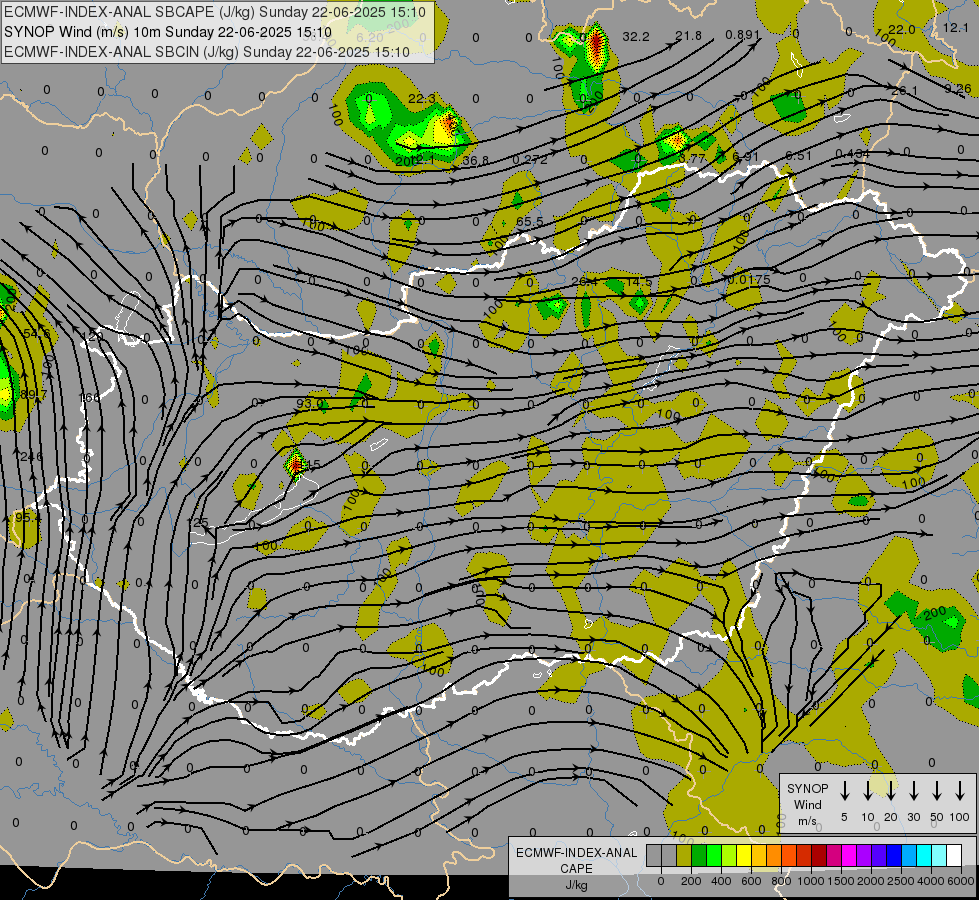Select the white swatch in the CAPE legend

tap(953, 855)
